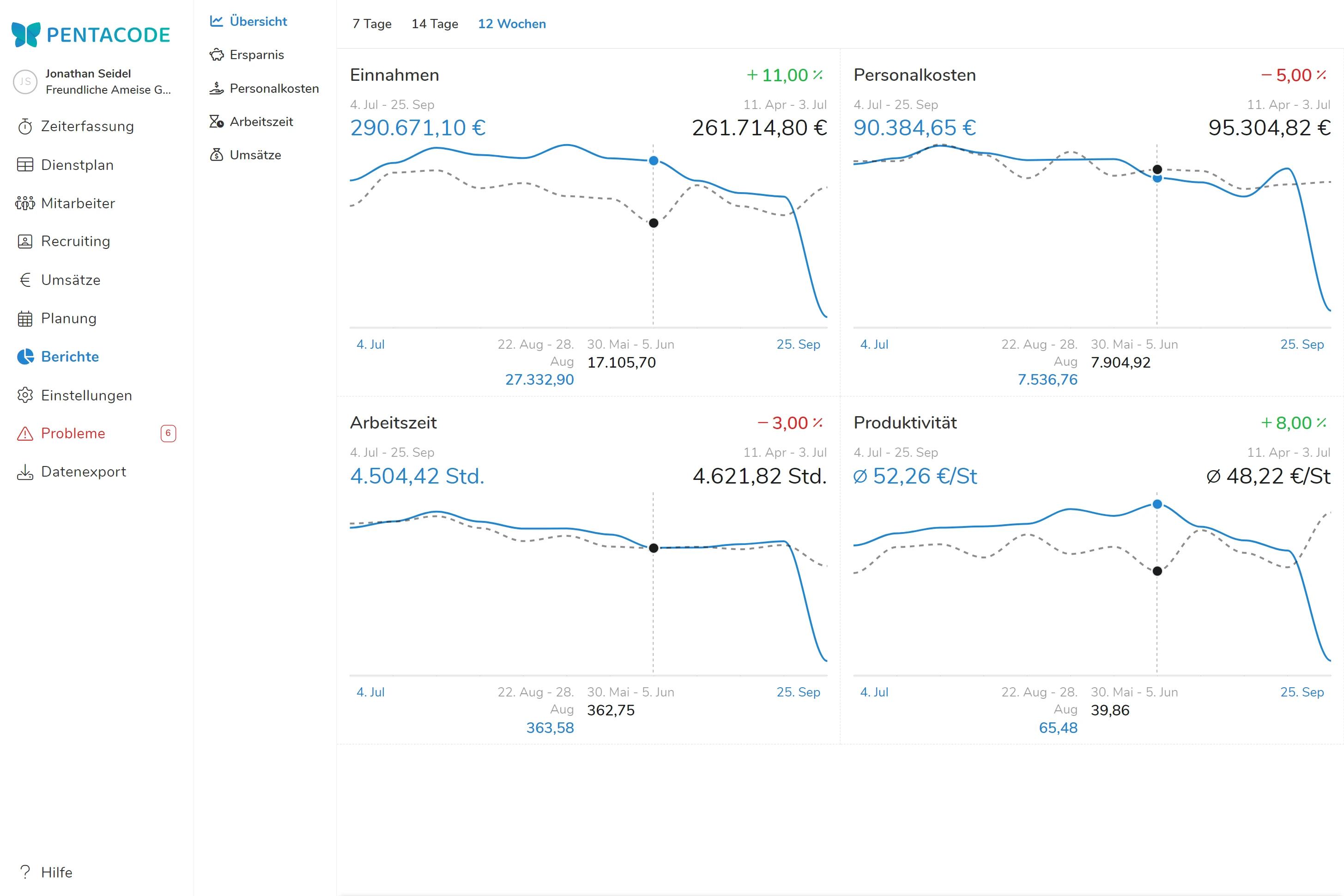Image resolution: width=1344 pixels, height=896 pixels.
Task: Open the Übersicht report page
Action: [x=258, y=21]
